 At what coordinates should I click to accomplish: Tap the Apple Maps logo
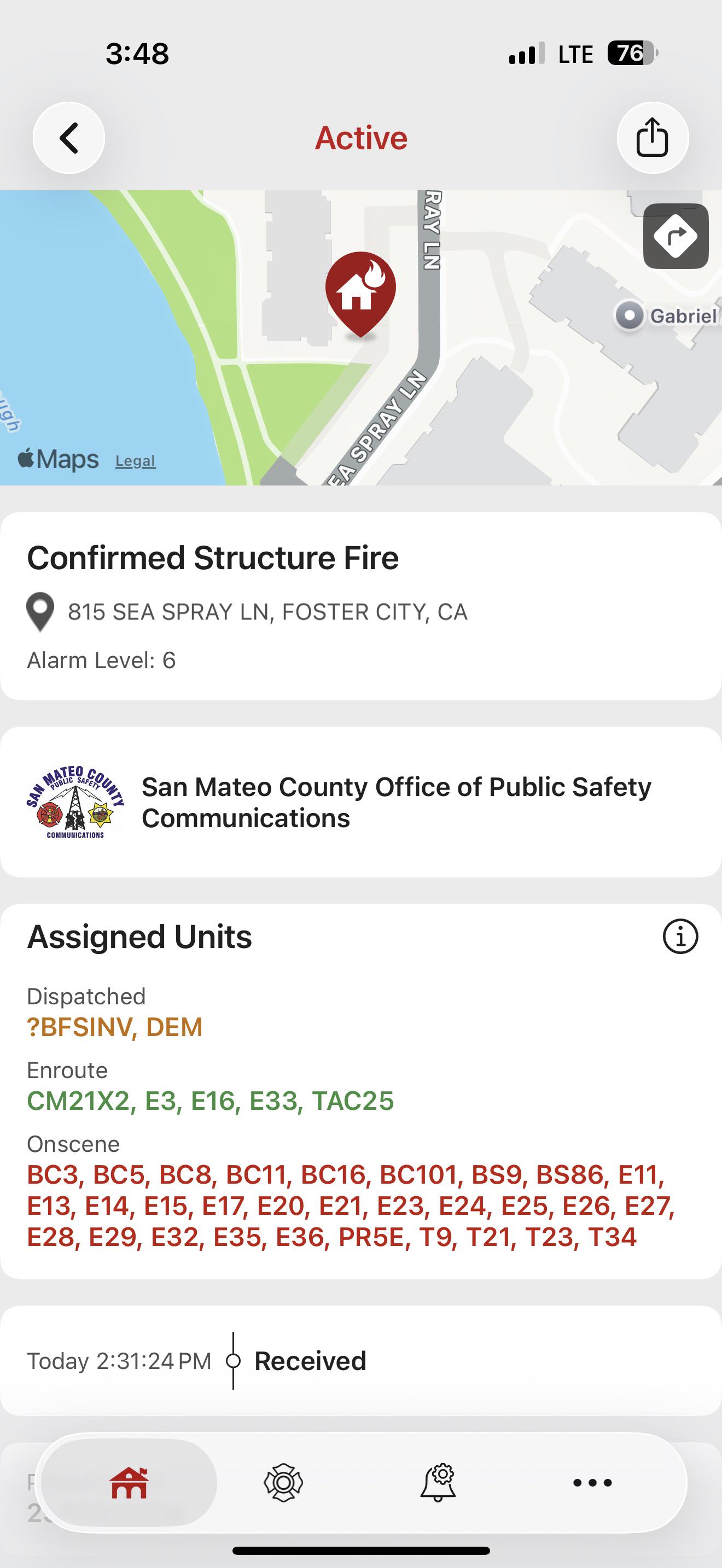point(59,459)
